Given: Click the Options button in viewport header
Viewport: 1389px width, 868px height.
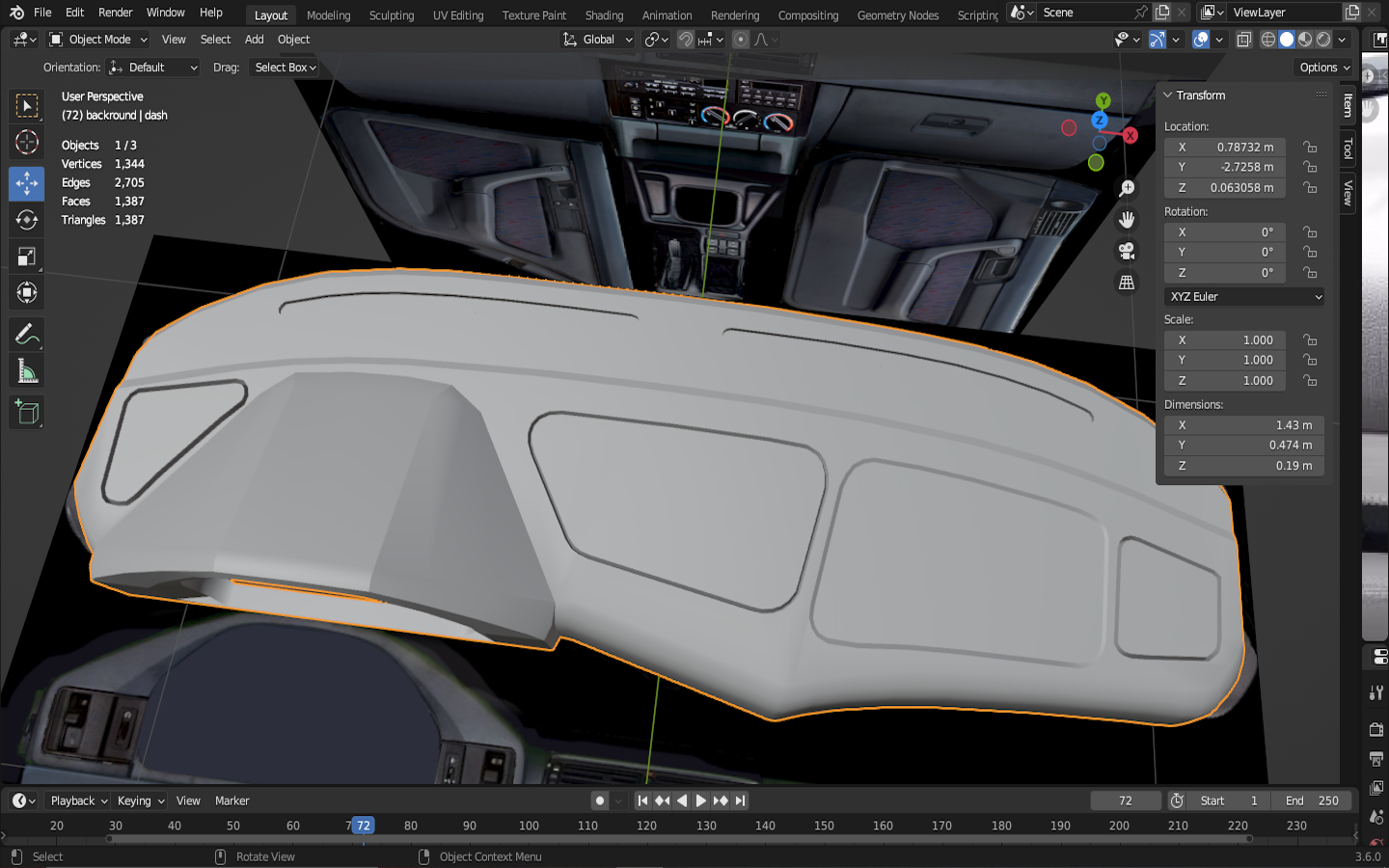Looking at the screenshot, I should [1324, 68].
